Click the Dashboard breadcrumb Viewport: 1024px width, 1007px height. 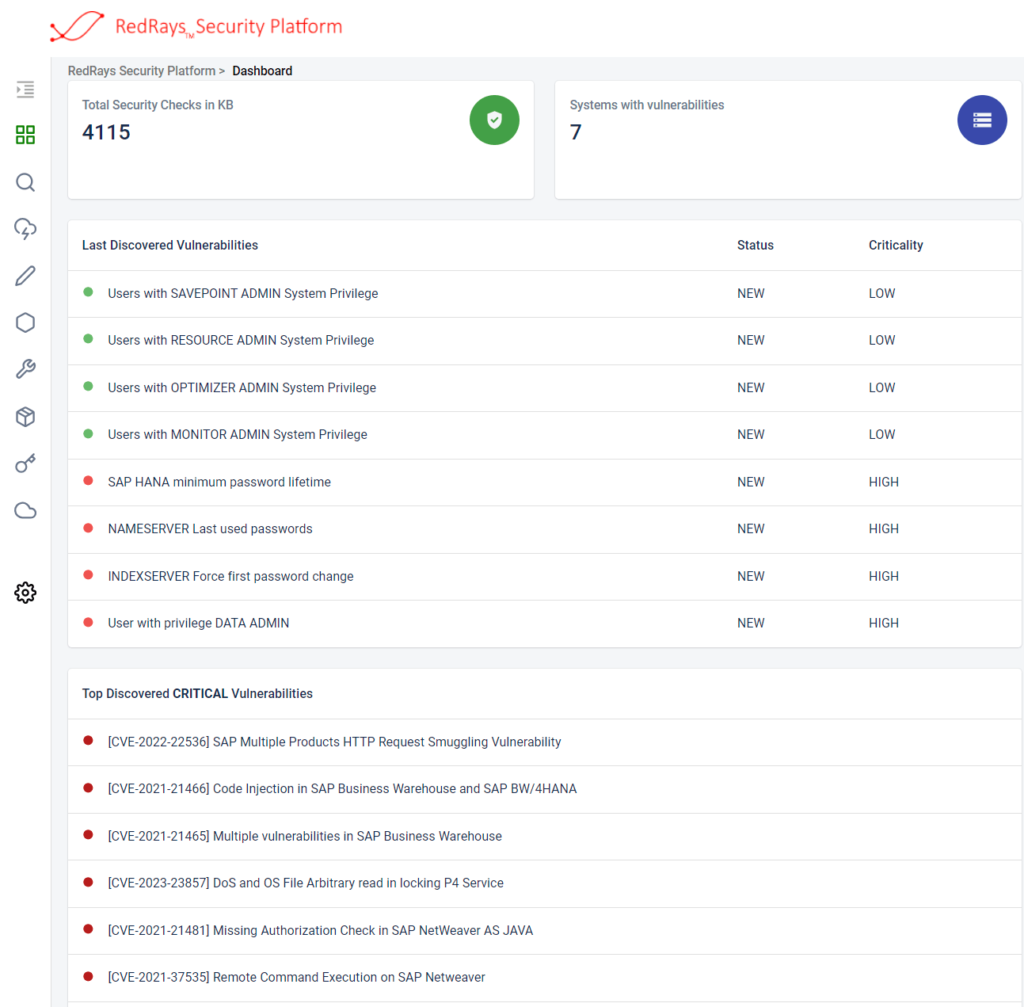click(263, 71)
